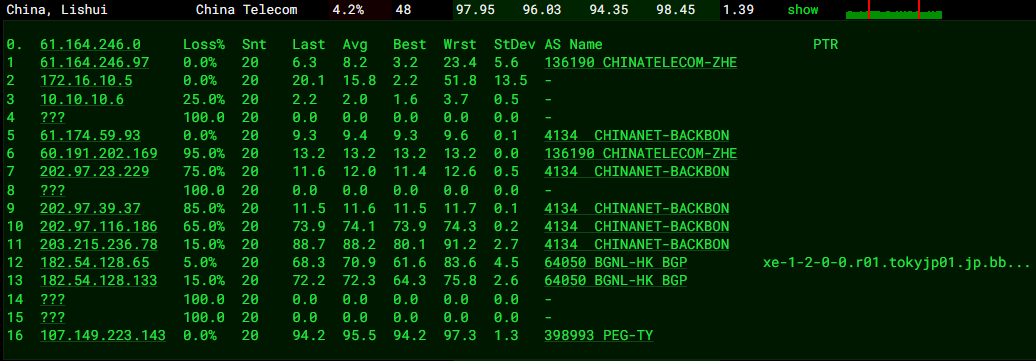Open IP link 10.10.10.6
Image resolution: width=1036 pixels, height=361 pixels.
pos(82,99)
